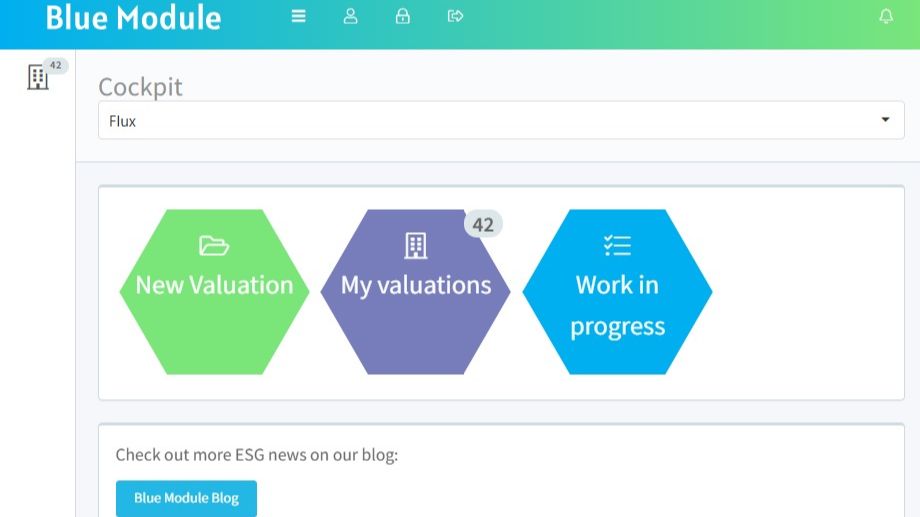This screenshot has height=517, width=920.
Task: Click the user profile icon
Action: click(x=350, y=16)
